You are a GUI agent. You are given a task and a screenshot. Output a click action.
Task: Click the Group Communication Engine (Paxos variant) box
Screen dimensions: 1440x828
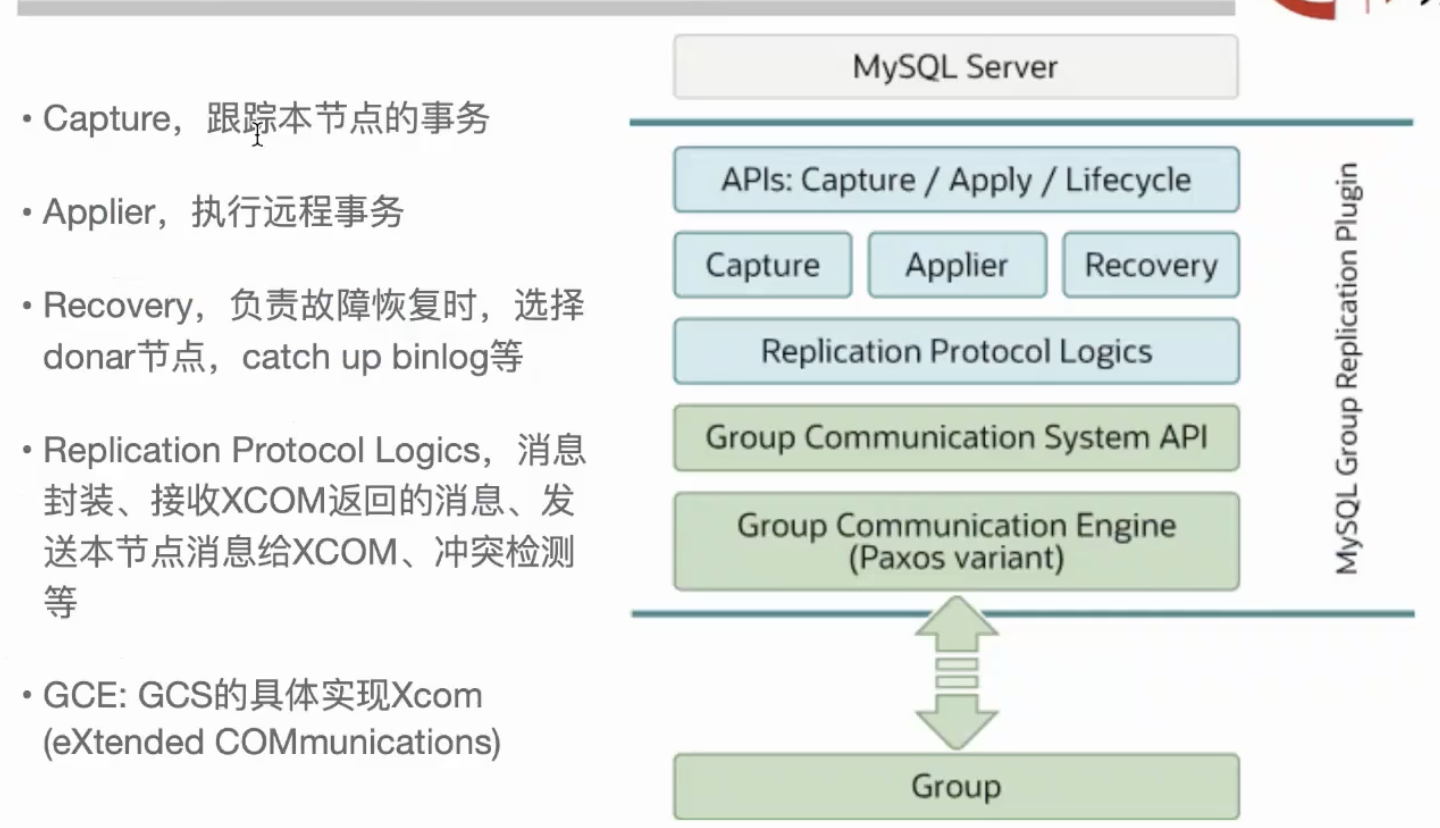[956, 541]
